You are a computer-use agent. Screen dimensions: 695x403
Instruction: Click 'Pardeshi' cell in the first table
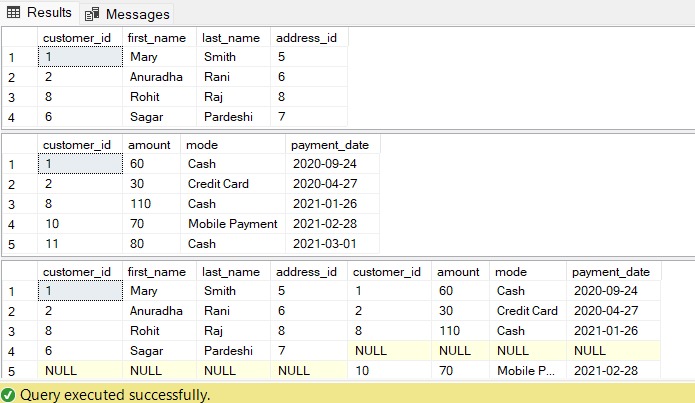(x=234, y=117)
